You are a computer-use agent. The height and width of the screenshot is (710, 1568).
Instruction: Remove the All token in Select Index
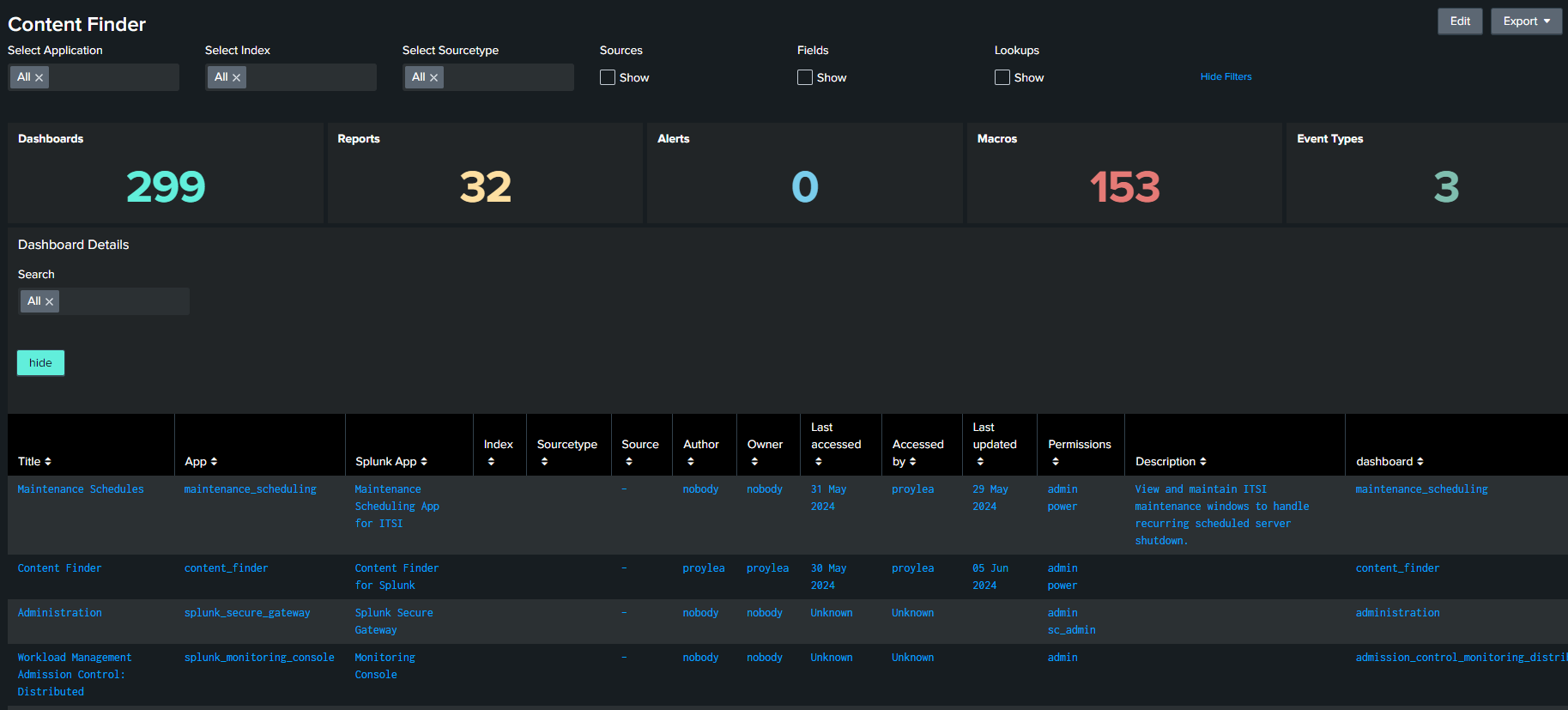(x=236, y=78)
